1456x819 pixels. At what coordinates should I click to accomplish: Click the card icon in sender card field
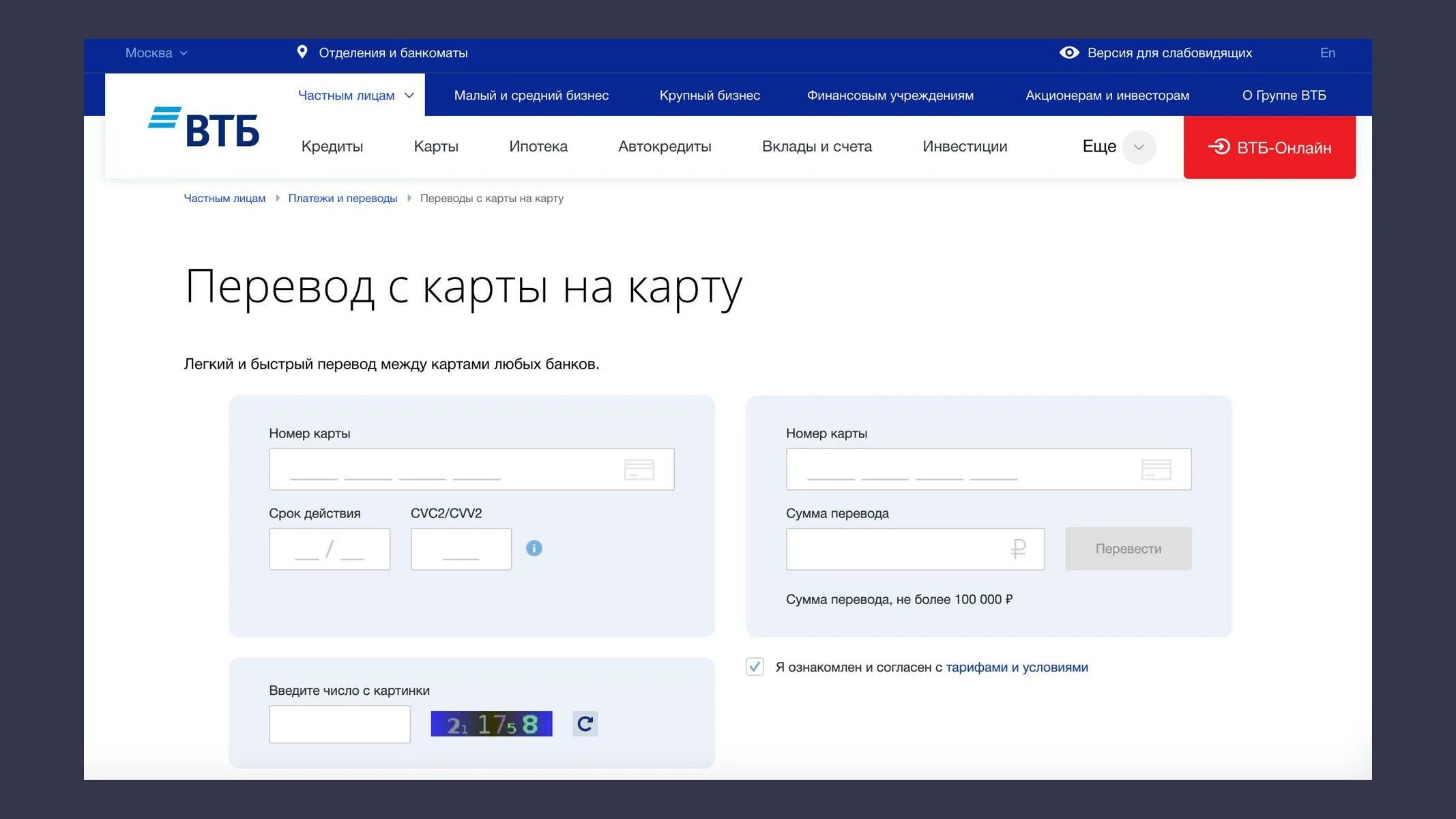click(x=639, y=470)
